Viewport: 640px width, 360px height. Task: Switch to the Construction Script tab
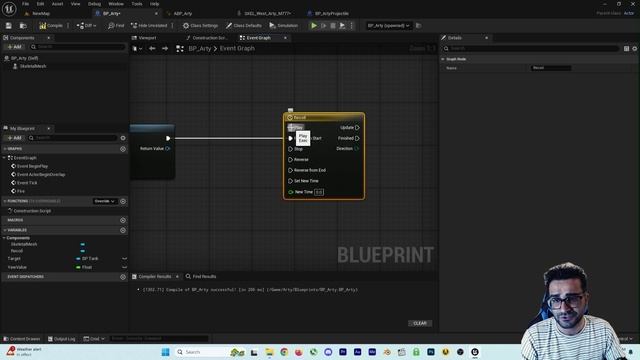pos(209,38)
